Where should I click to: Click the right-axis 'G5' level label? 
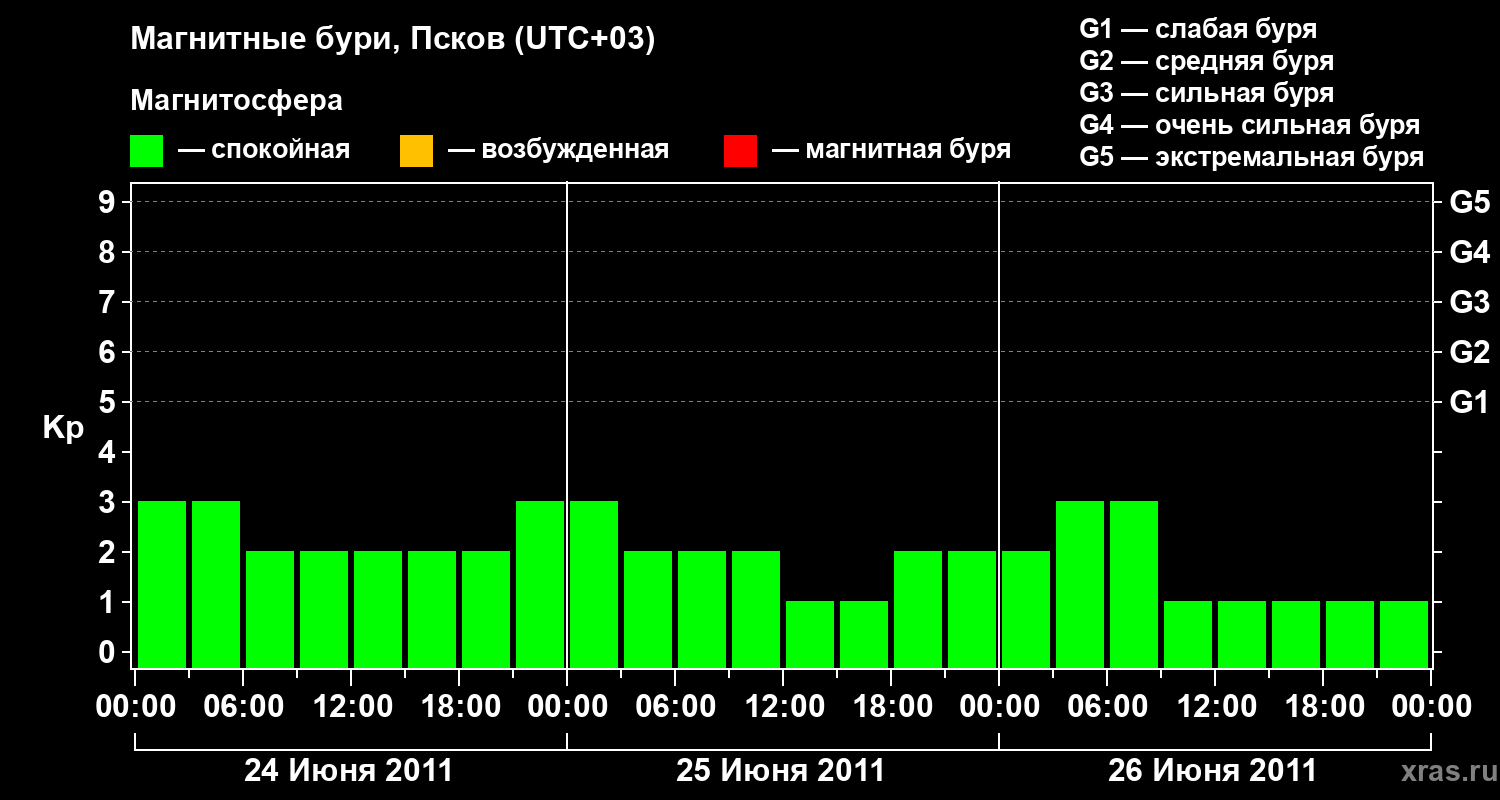[1469, 203]
